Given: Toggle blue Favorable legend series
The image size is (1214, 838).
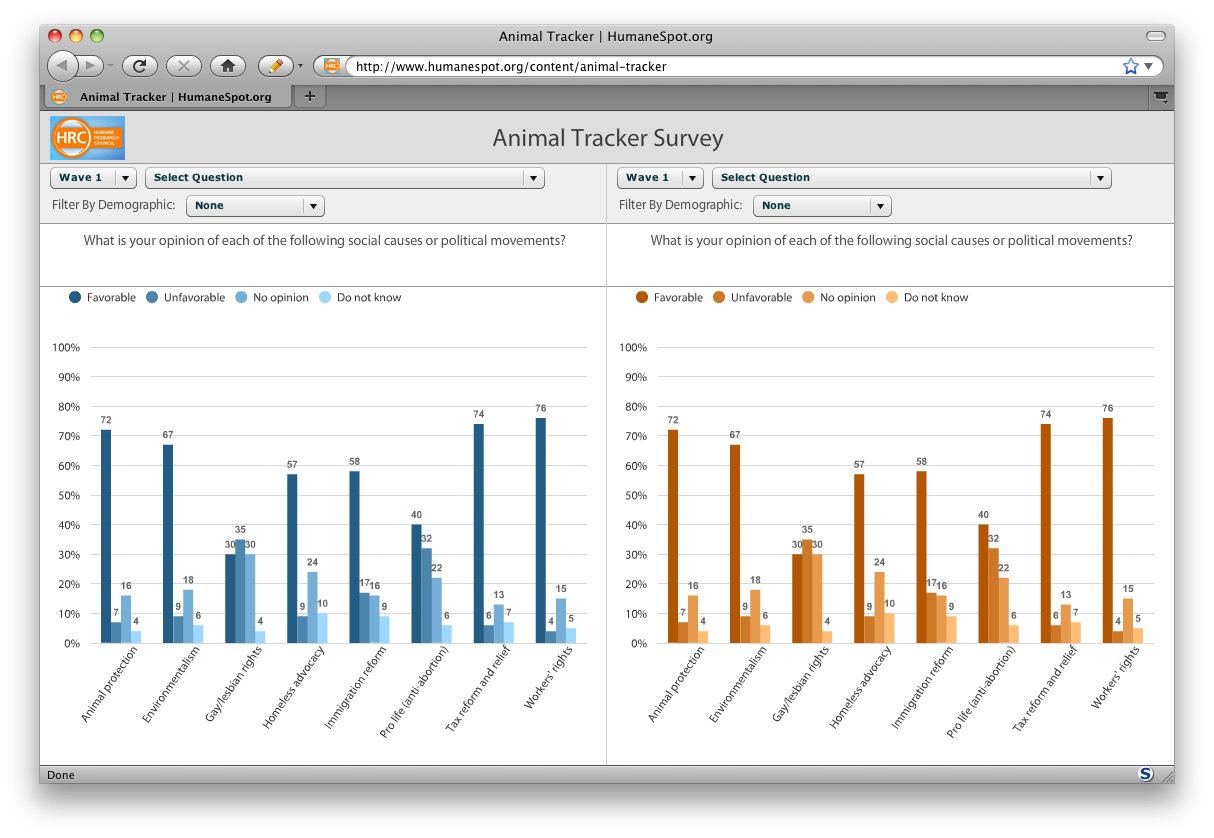Looking at the screenshot, I should pyautogui.click(x=102, y=297).
